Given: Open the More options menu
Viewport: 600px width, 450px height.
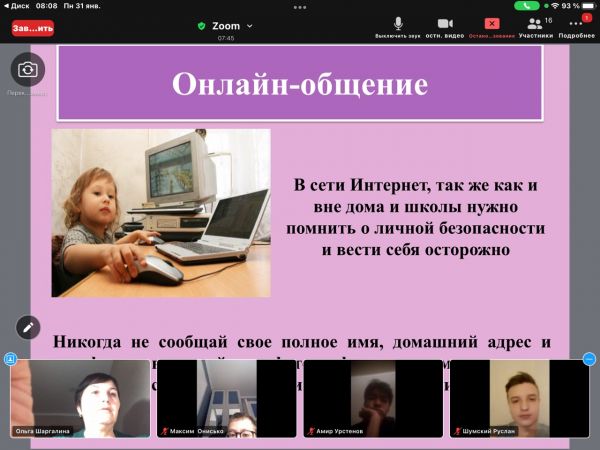Looking at the screenshot, I should pyautogui.click(x=577, y=26).
